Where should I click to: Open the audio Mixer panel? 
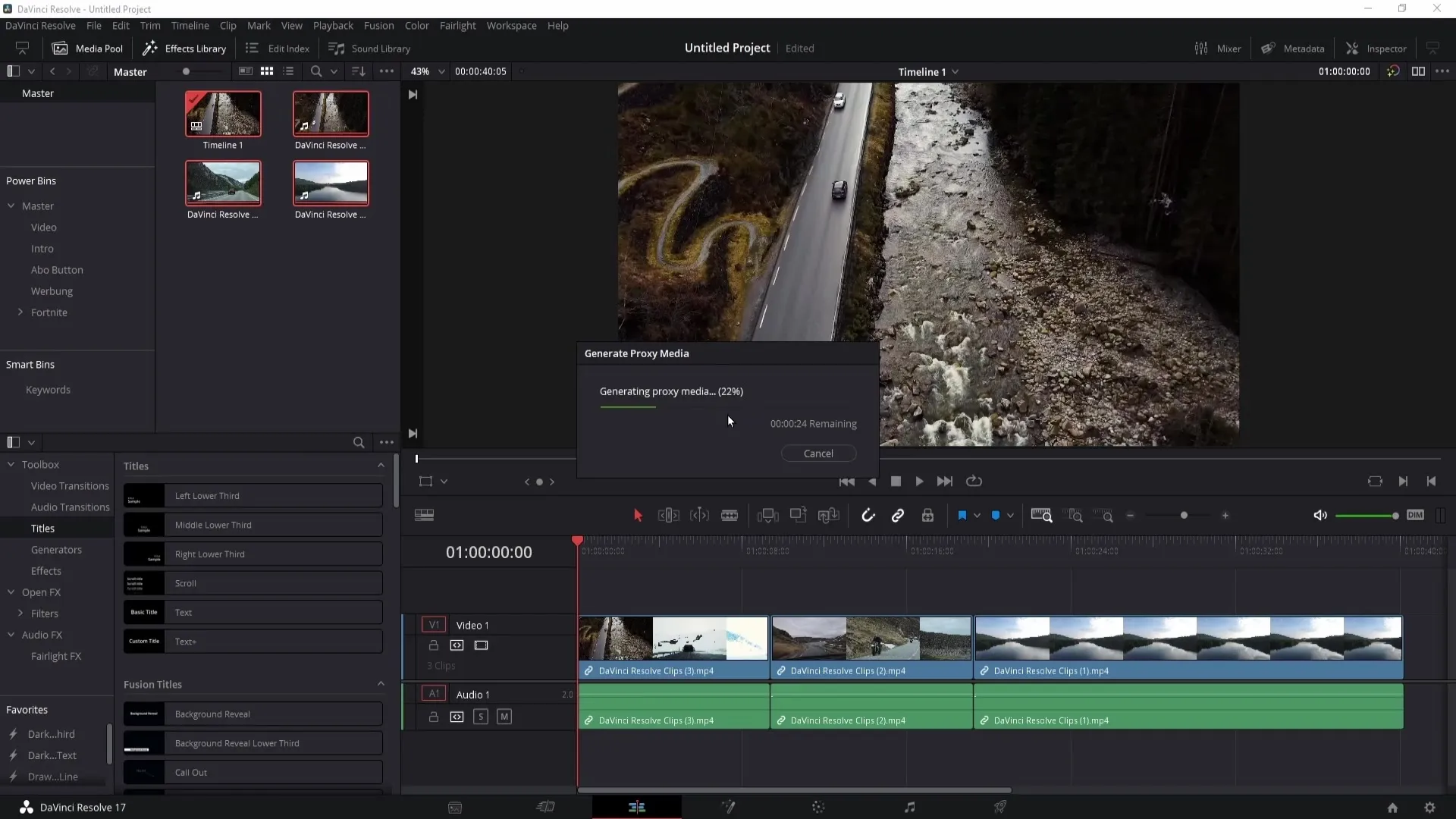tap(1218, 49)
